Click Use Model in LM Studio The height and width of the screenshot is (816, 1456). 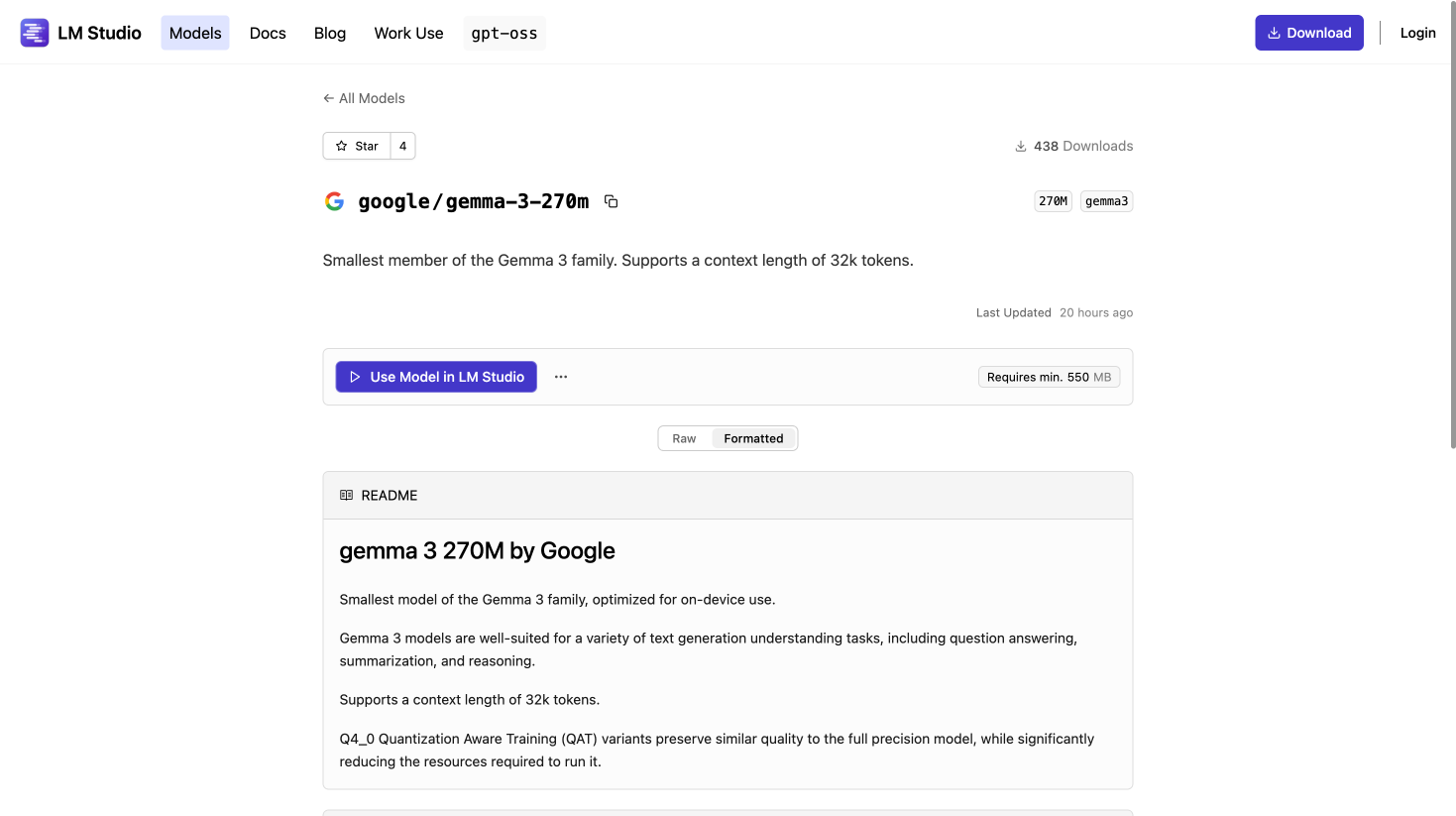point(436,377)
